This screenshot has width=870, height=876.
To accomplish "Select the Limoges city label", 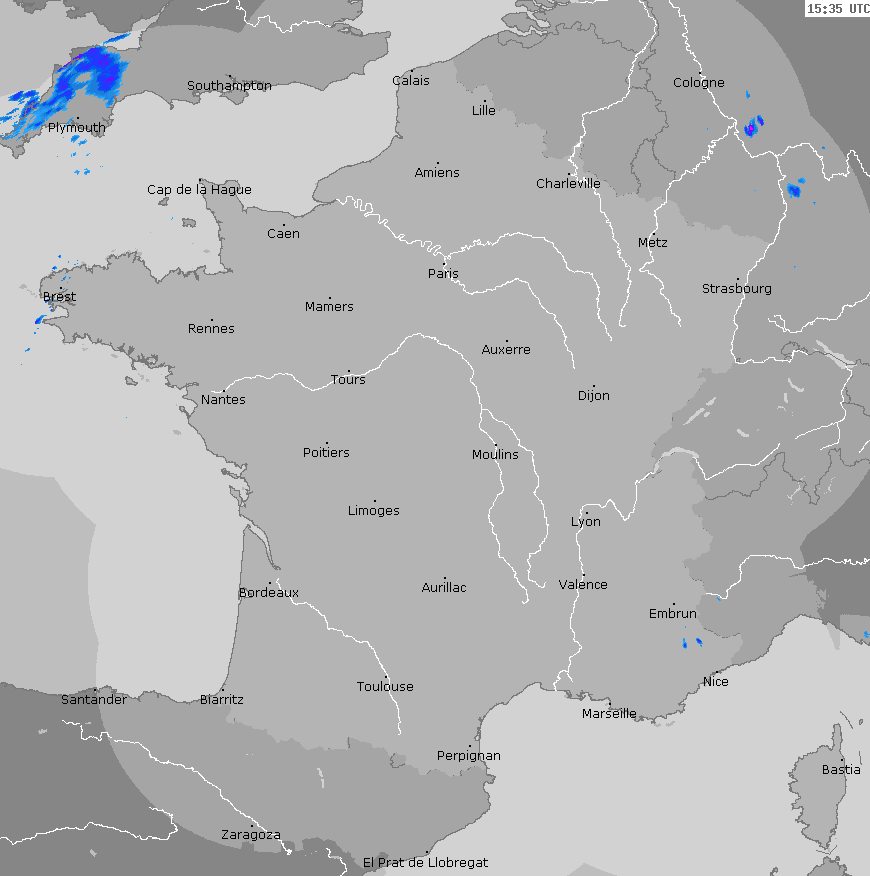I will (373, 510).
